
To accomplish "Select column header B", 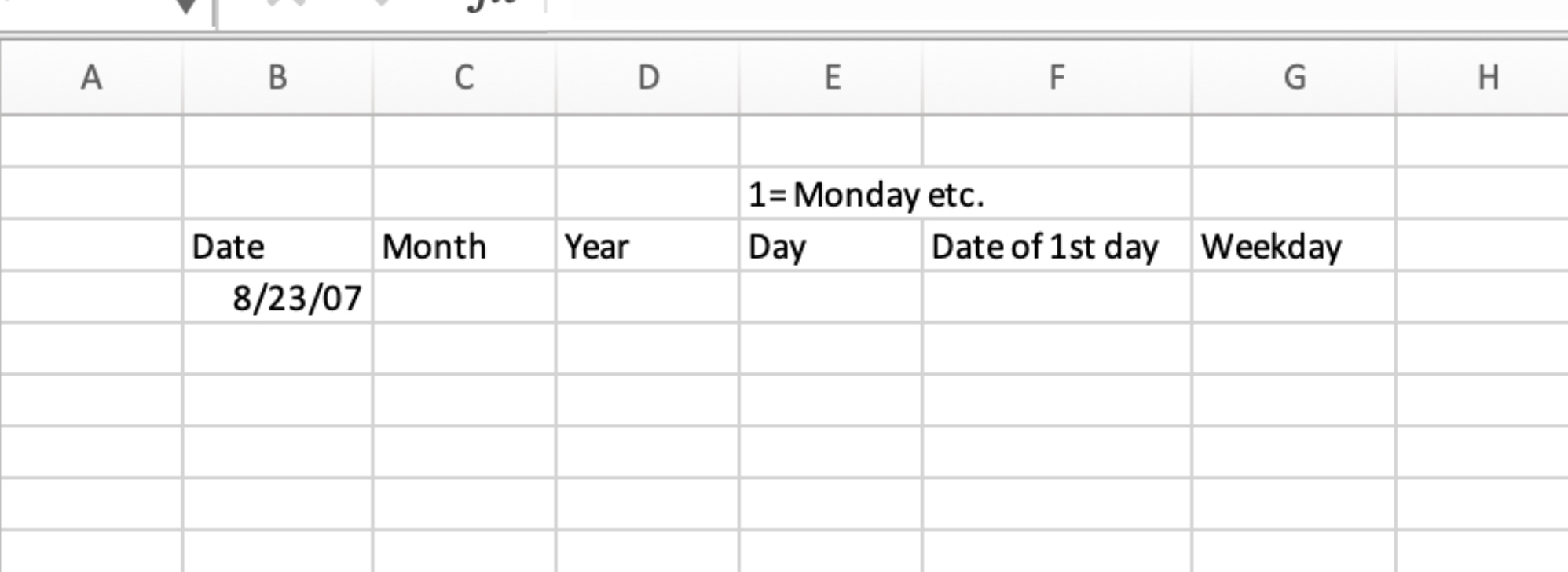I will coord(277,76).
